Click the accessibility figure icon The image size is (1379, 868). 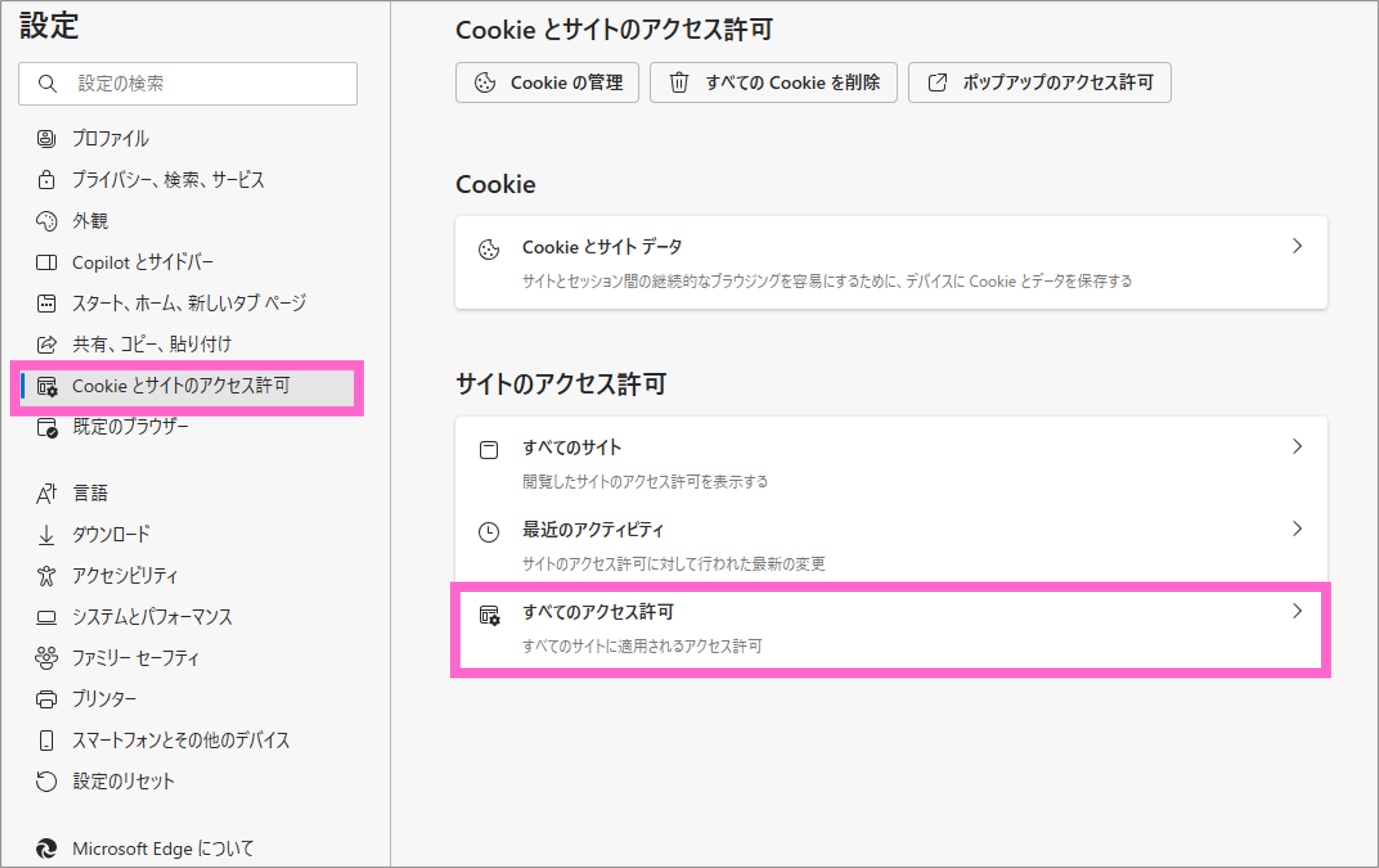(x=46, y=576)
